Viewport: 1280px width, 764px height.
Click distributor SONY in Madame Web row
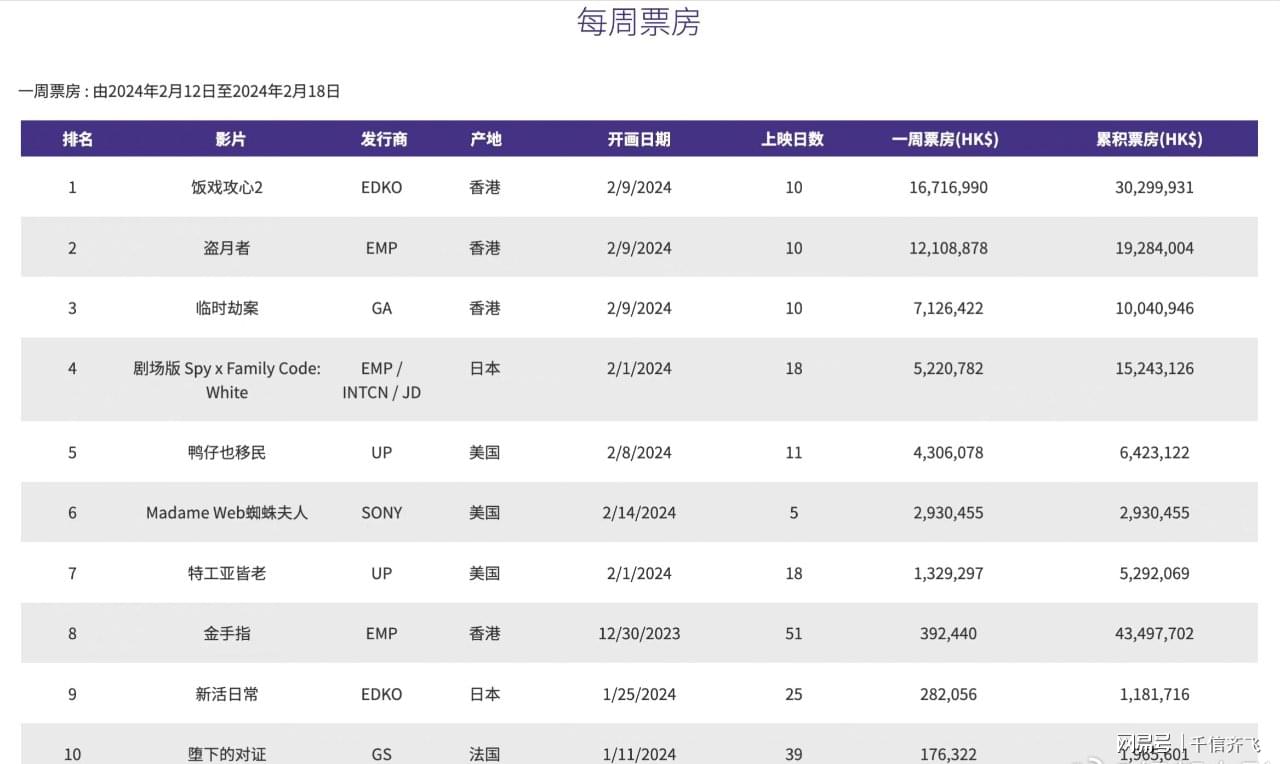[x=381, y=512]
